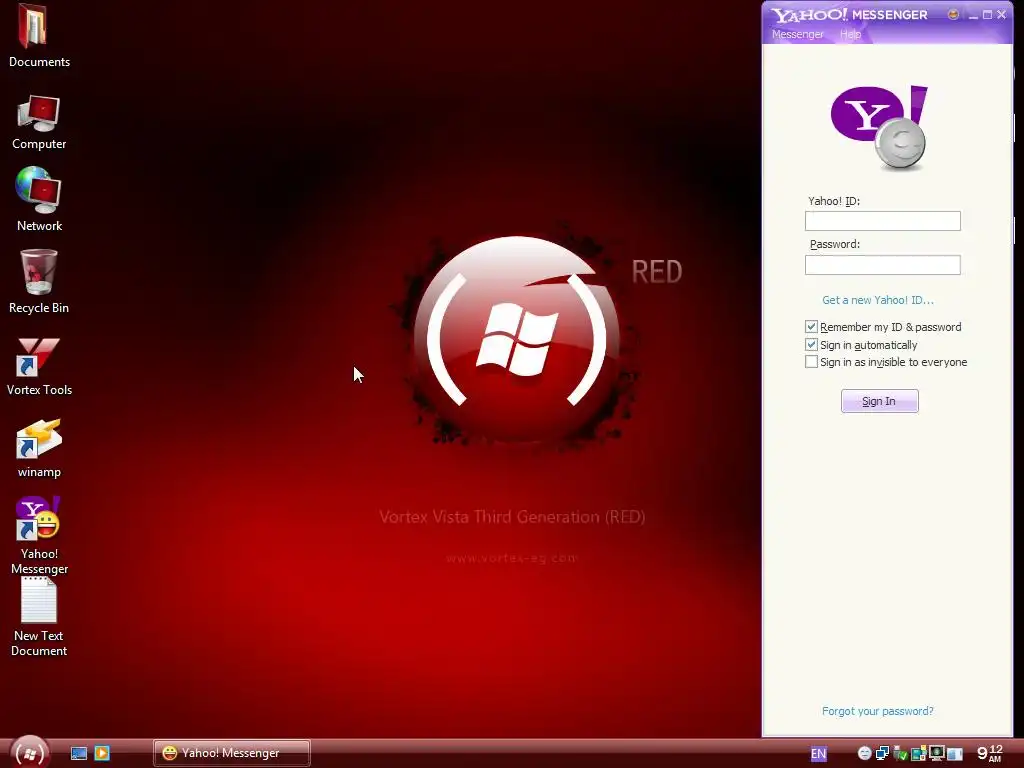This screenshot has height=768, width=1024.
Task: Enable Sign in as invisible to everyone
Action: coord(811,362)
